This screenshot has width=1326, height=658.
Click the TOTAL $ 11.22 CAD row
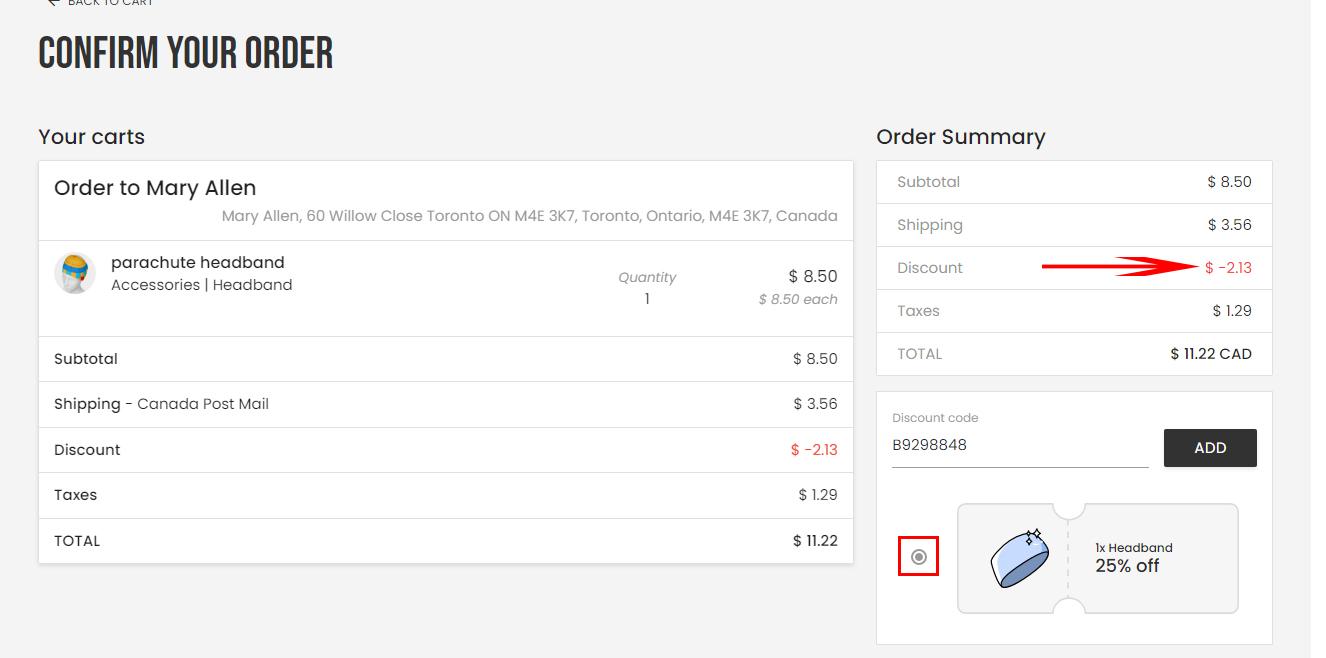pos(1074,354)
